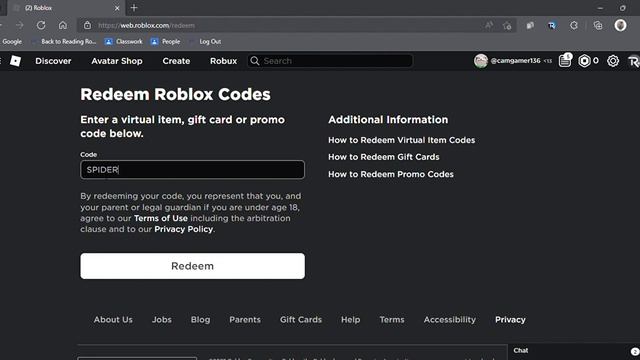The image size is (640, 360).
Task: Click the Roblox logo home icon
Action: coord(16,61)
